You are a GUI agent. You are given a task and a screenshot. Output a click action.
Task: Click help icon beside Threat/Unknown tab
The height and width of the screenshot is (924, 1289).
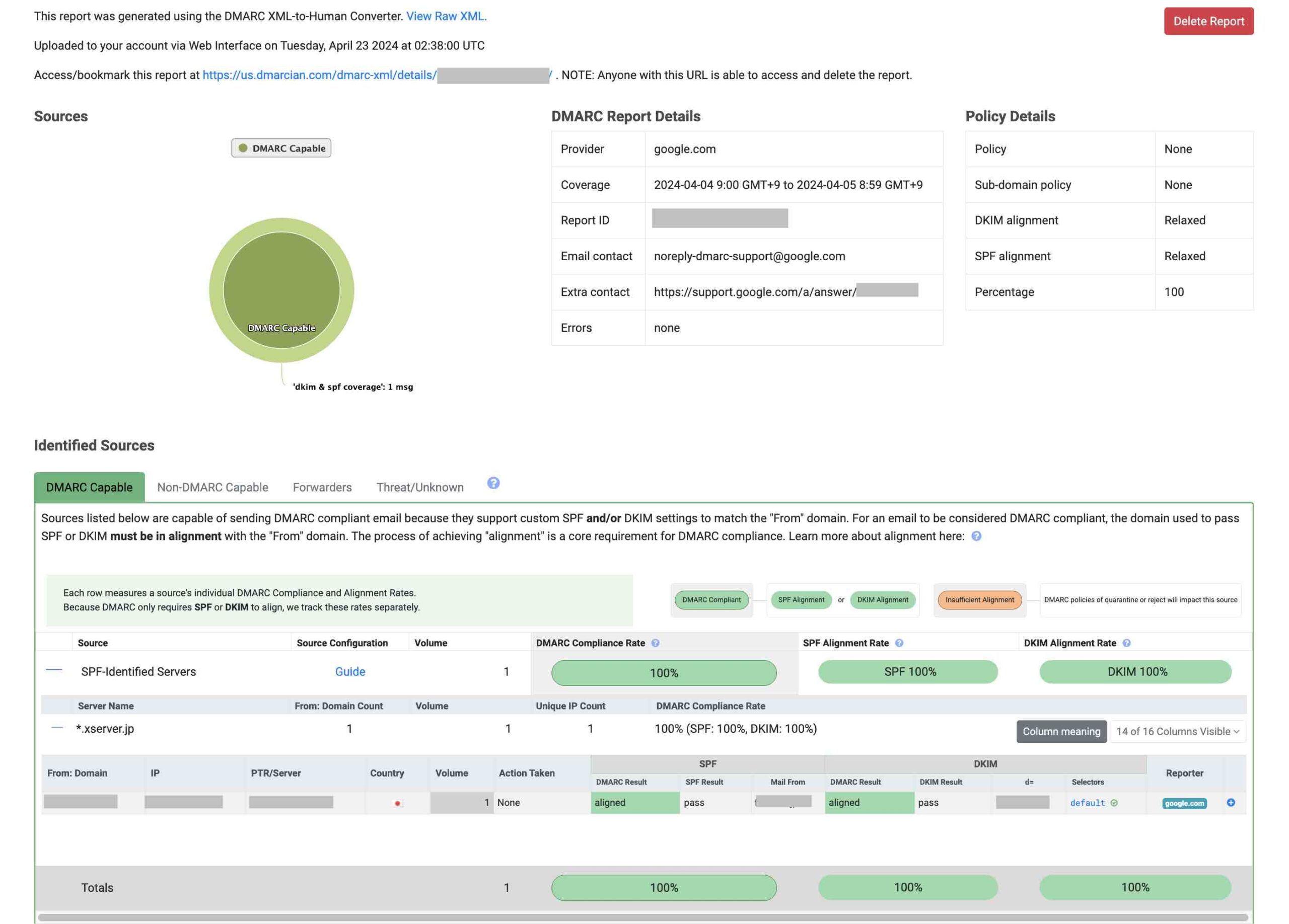pos(493,483)
